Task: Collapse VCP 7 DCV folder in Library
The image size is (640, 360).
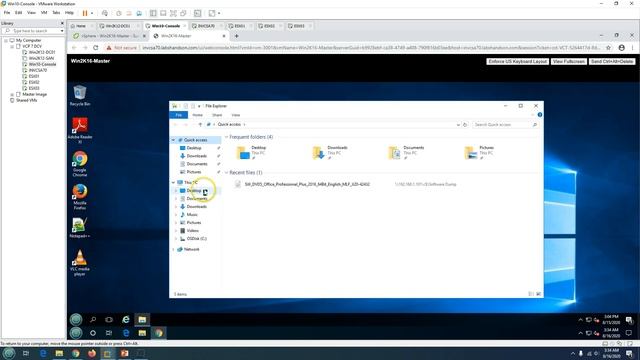Action: coord(12,47)
